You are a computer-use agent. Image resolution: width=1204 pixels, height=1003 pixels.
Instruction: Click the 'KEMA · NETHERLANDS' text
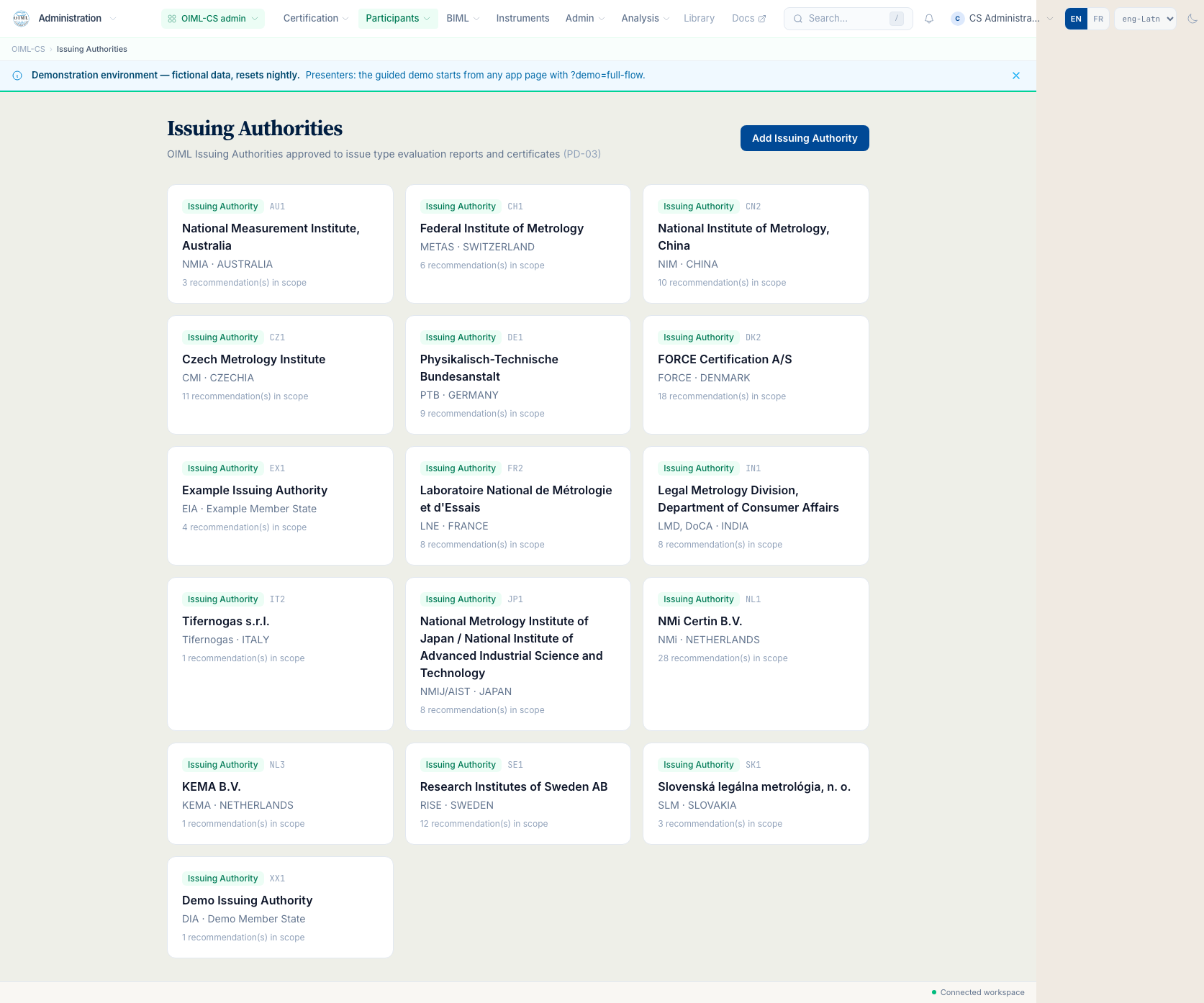(237, 805)
